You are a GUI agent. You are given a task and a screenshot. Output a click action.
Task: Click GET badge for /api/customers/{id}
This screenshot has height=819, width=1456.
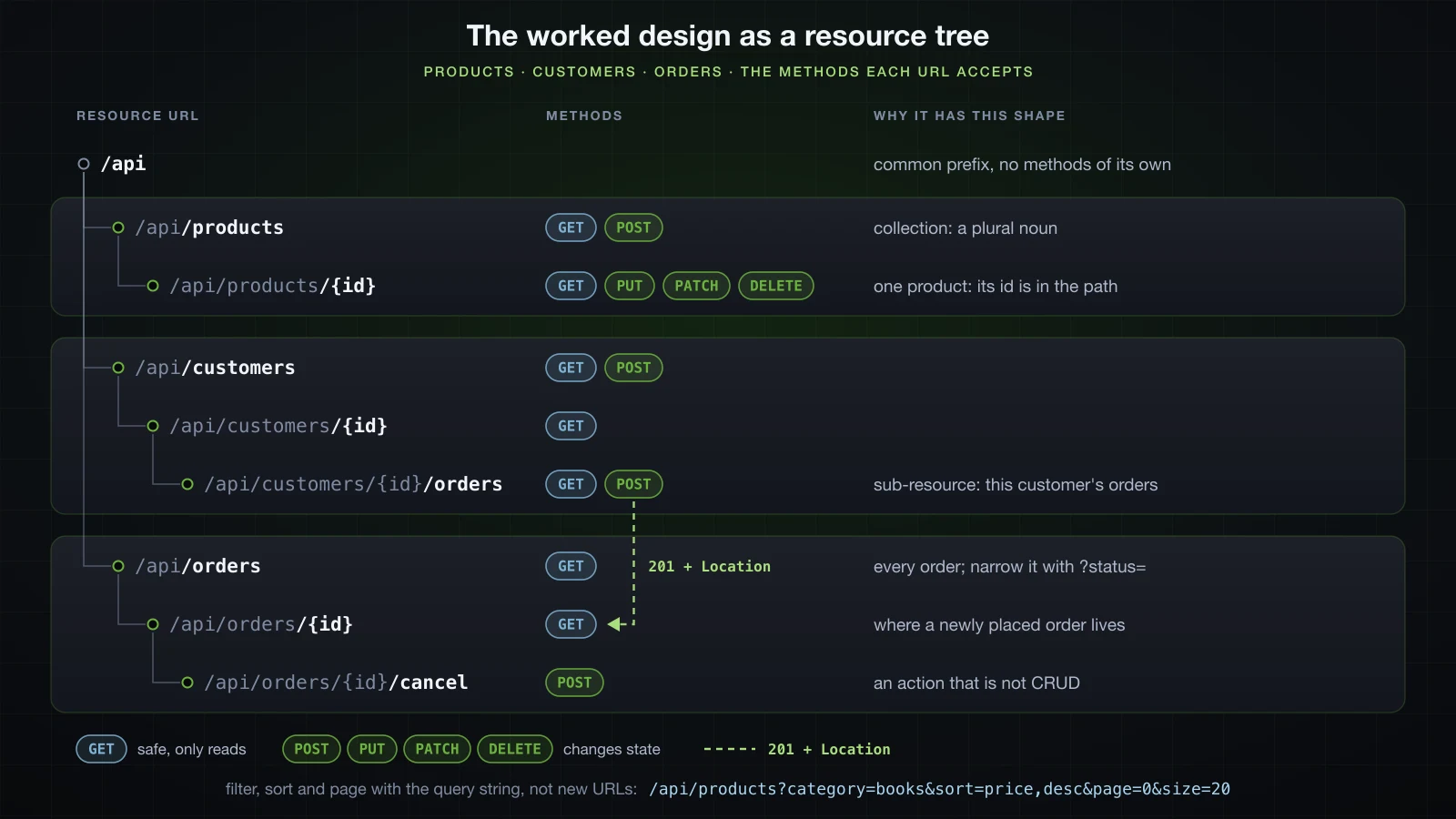(571, 426)
